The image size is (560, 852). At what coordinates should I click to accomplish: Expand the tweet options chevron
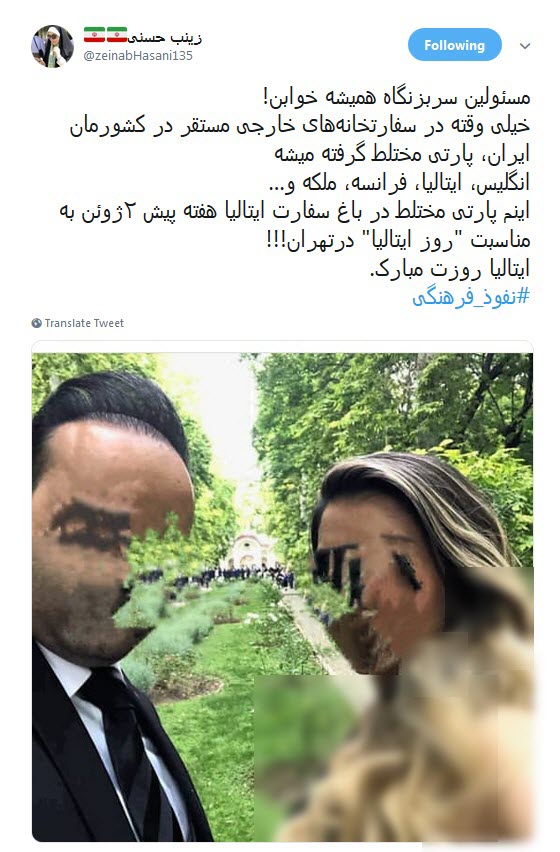(x=525, y=46)
